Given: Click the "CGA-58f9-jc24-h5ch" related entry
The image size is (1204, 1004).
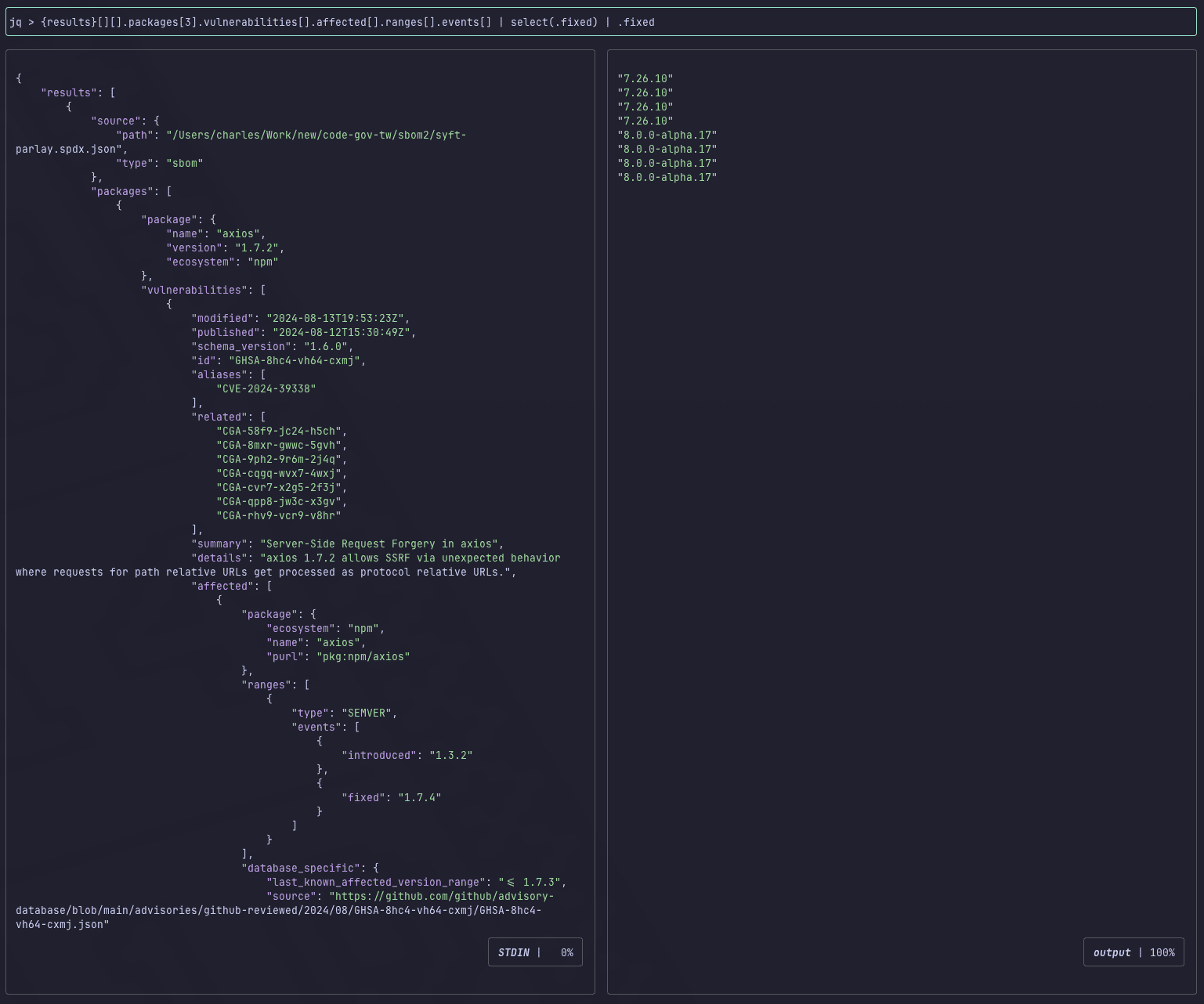Looking at the screenshot, I should 279,431.
